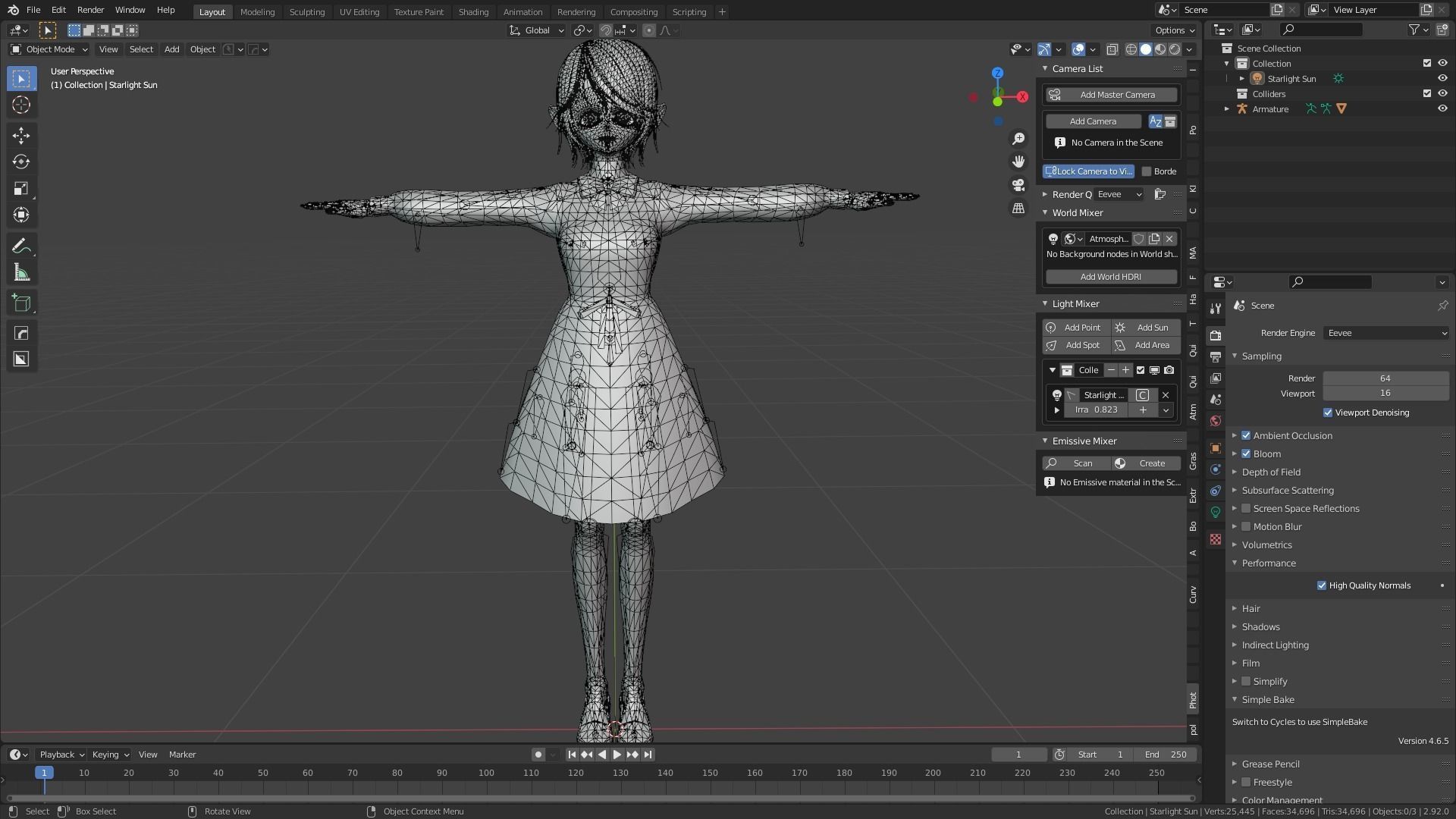
Task: Switch to the Shading workspace tab
Action: pyautogui.click(x=473, y=11)
